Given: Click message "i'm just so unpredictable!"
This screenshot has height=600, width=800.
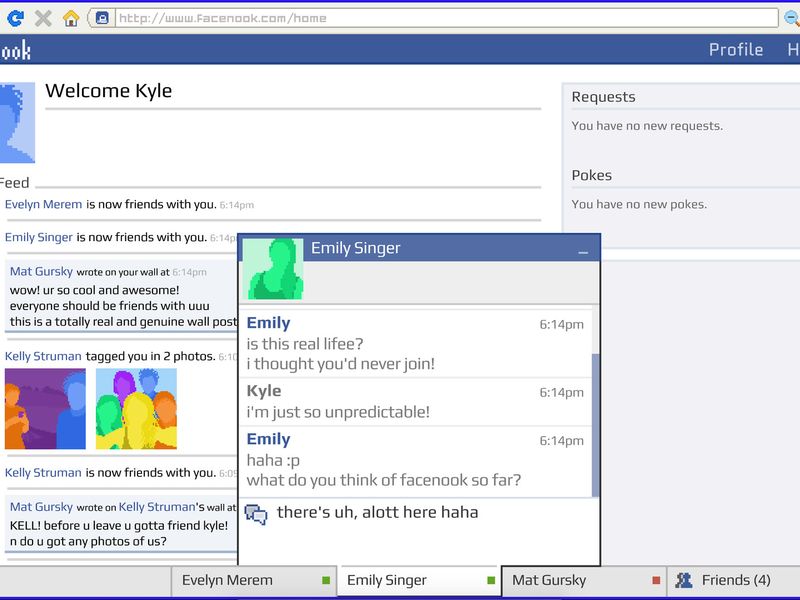Looking at the screenshot, I should pyautogui.click(x=338, y=412).
